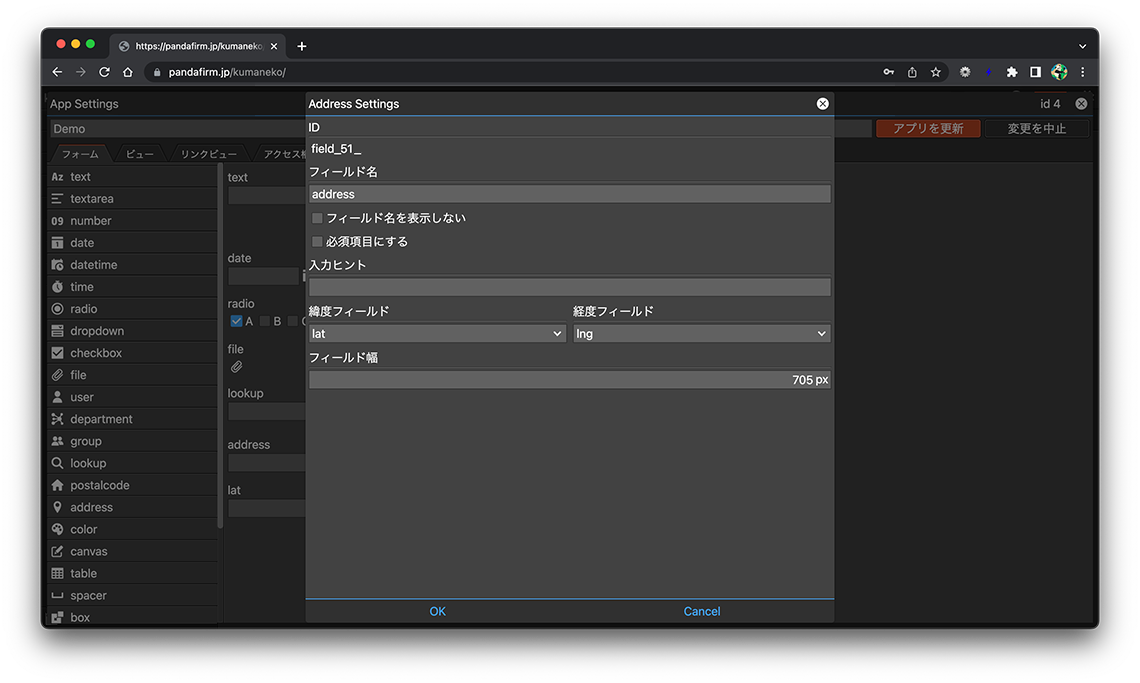This screenshot has height=683, width=1140.
Task: Select the address pin icon in field list
Action: pos(57,507)
